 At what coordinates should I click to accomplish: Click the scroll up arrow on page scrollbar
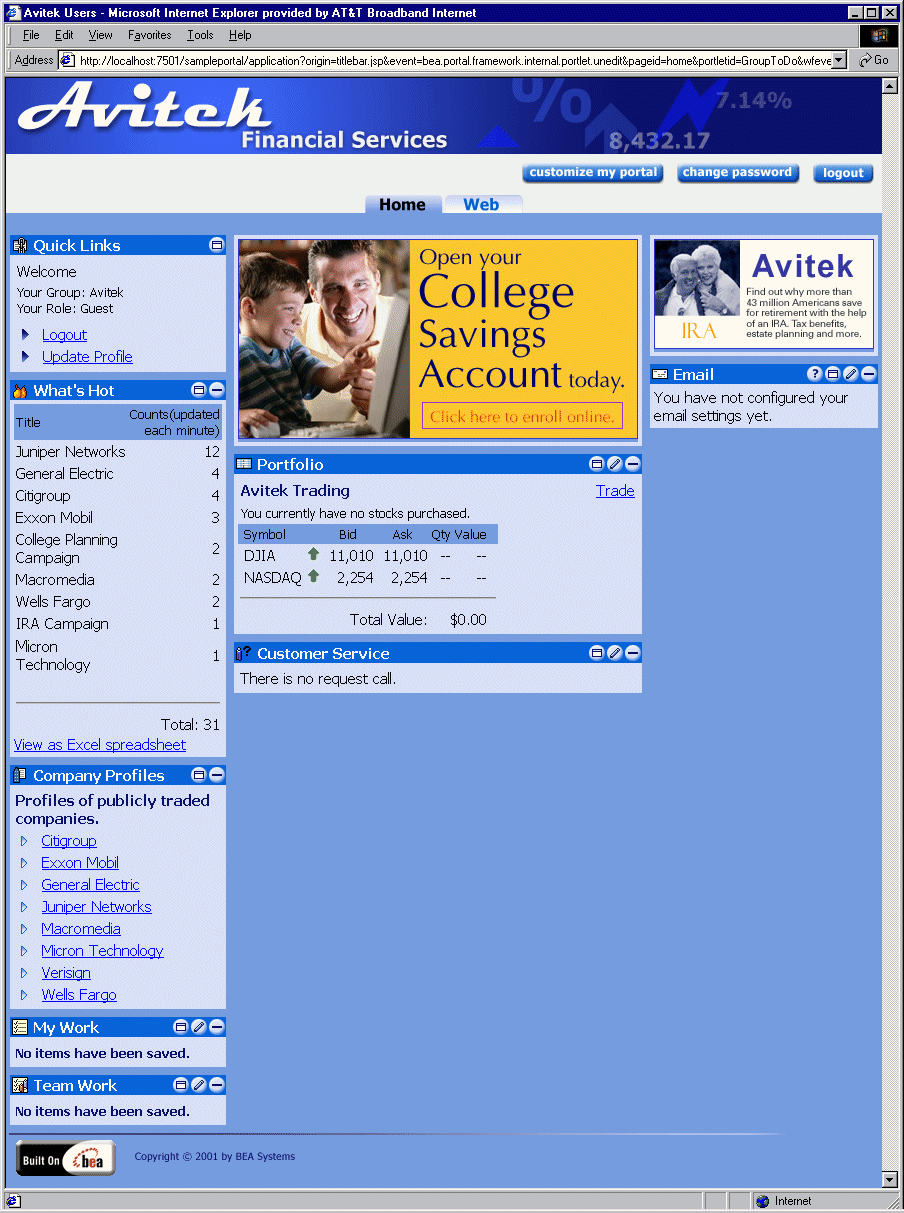click(890, 86)
